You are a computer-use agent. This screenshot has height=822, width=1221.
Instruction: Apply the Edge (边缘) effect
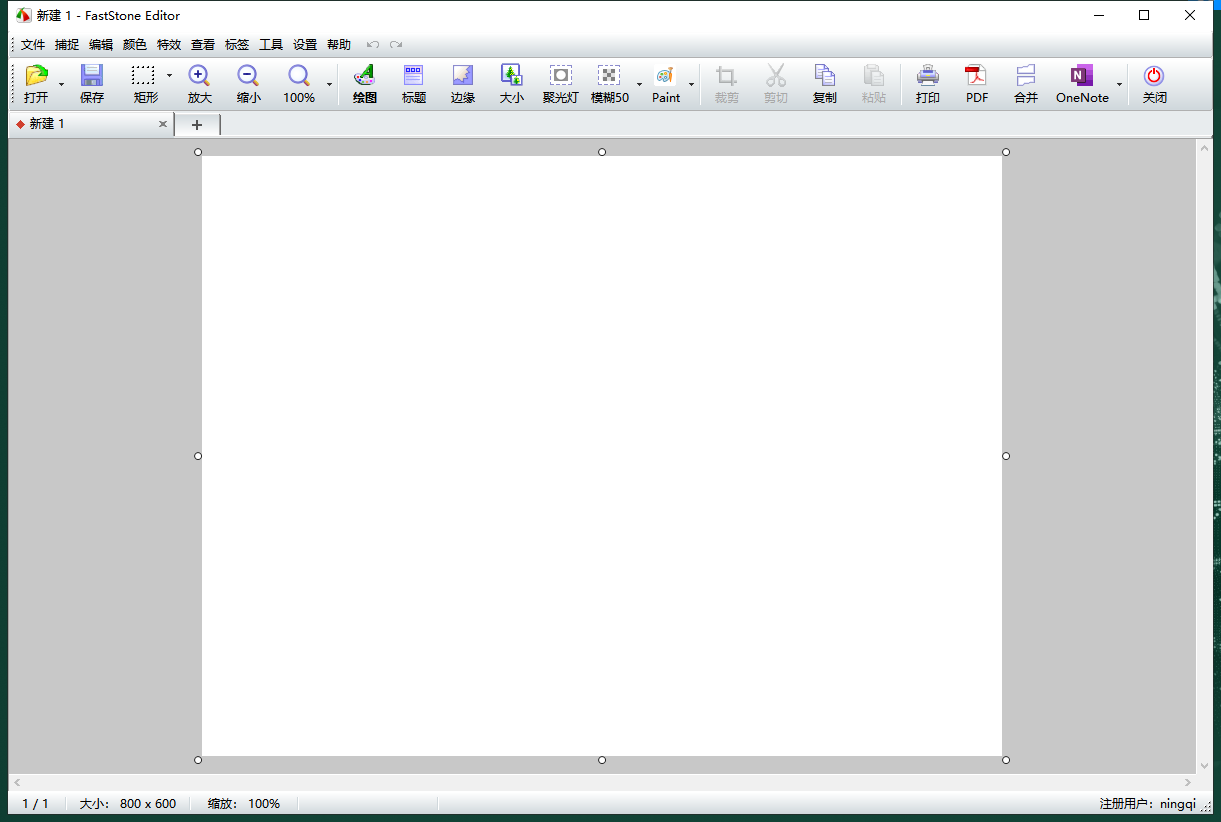click(463, 83)
